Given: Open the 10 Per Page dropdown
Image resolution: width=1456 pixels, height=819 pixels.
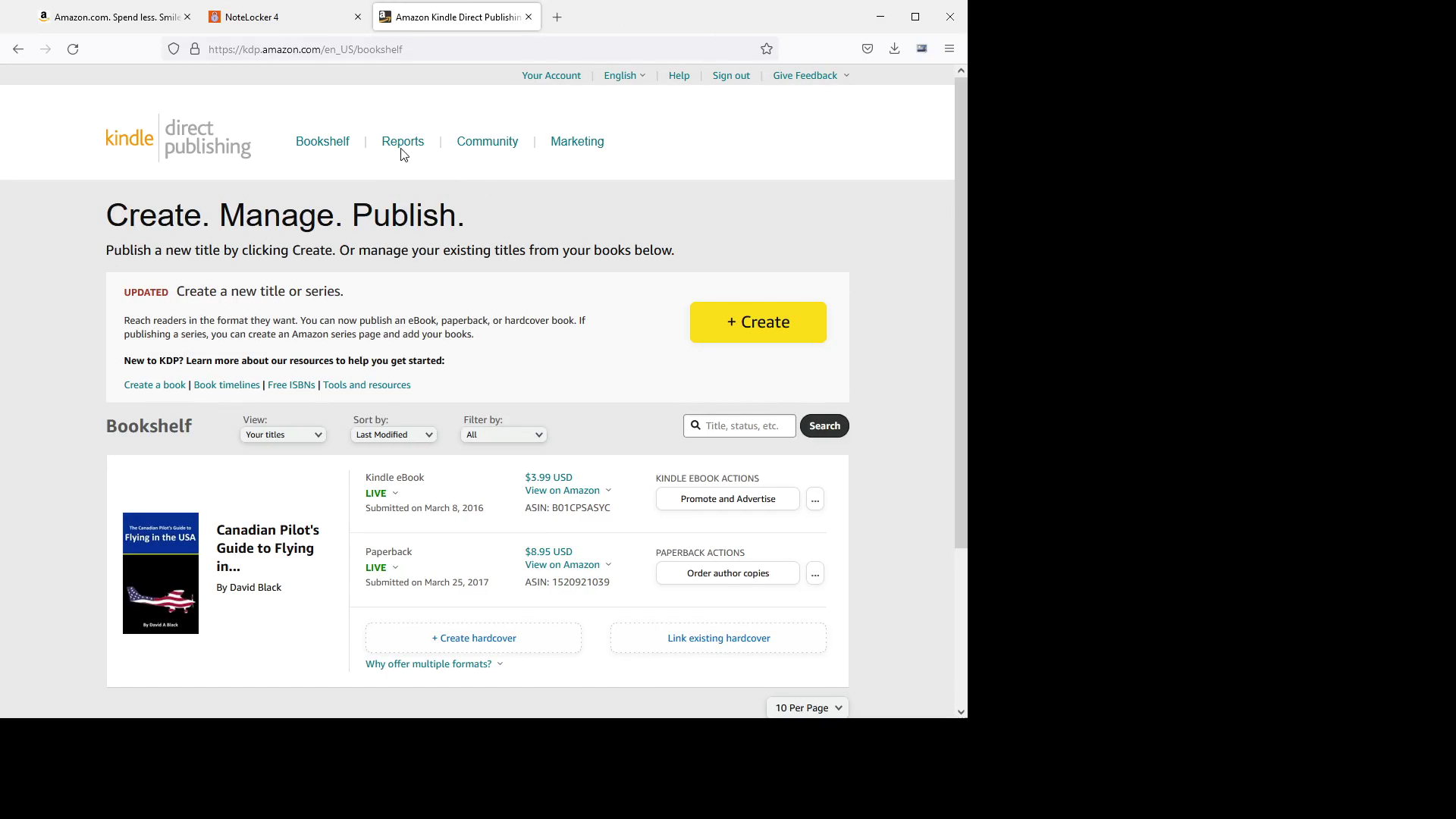Looking at the screenshot, I should (x=808, y=708).
